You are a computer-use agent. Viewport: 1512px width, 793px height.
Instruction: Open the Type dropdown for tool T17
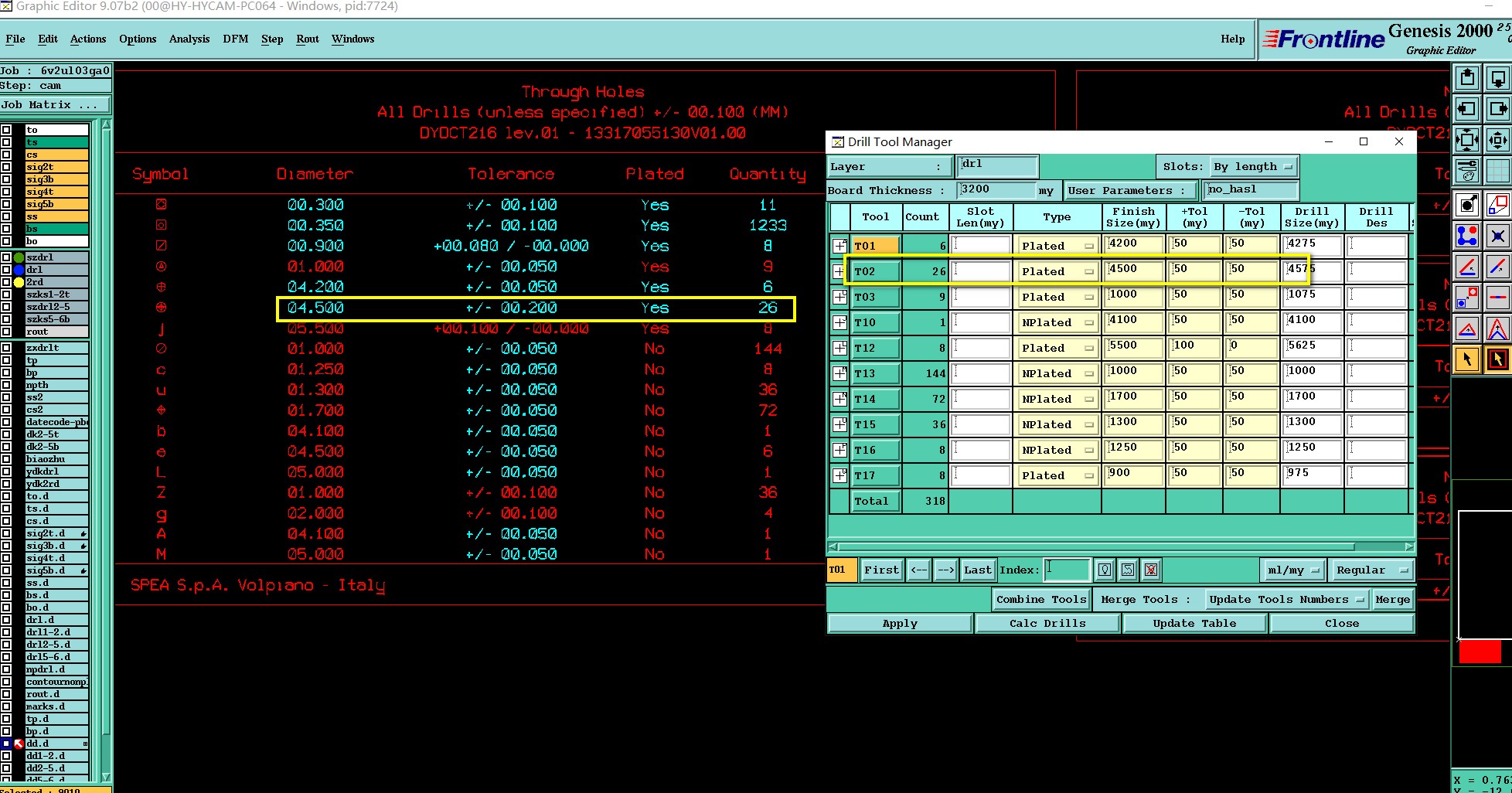pos(1057,475)
